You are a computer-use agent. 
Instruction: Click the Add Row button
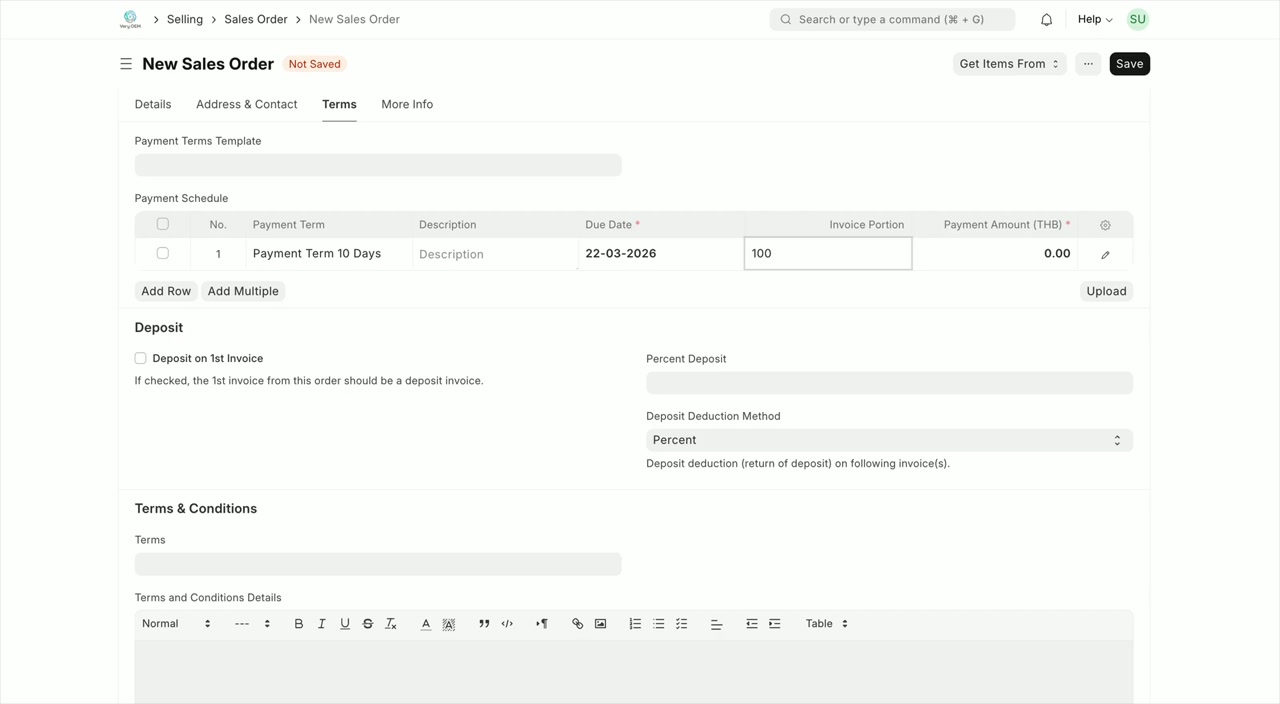pyautogui.click(x=166, y=291)
